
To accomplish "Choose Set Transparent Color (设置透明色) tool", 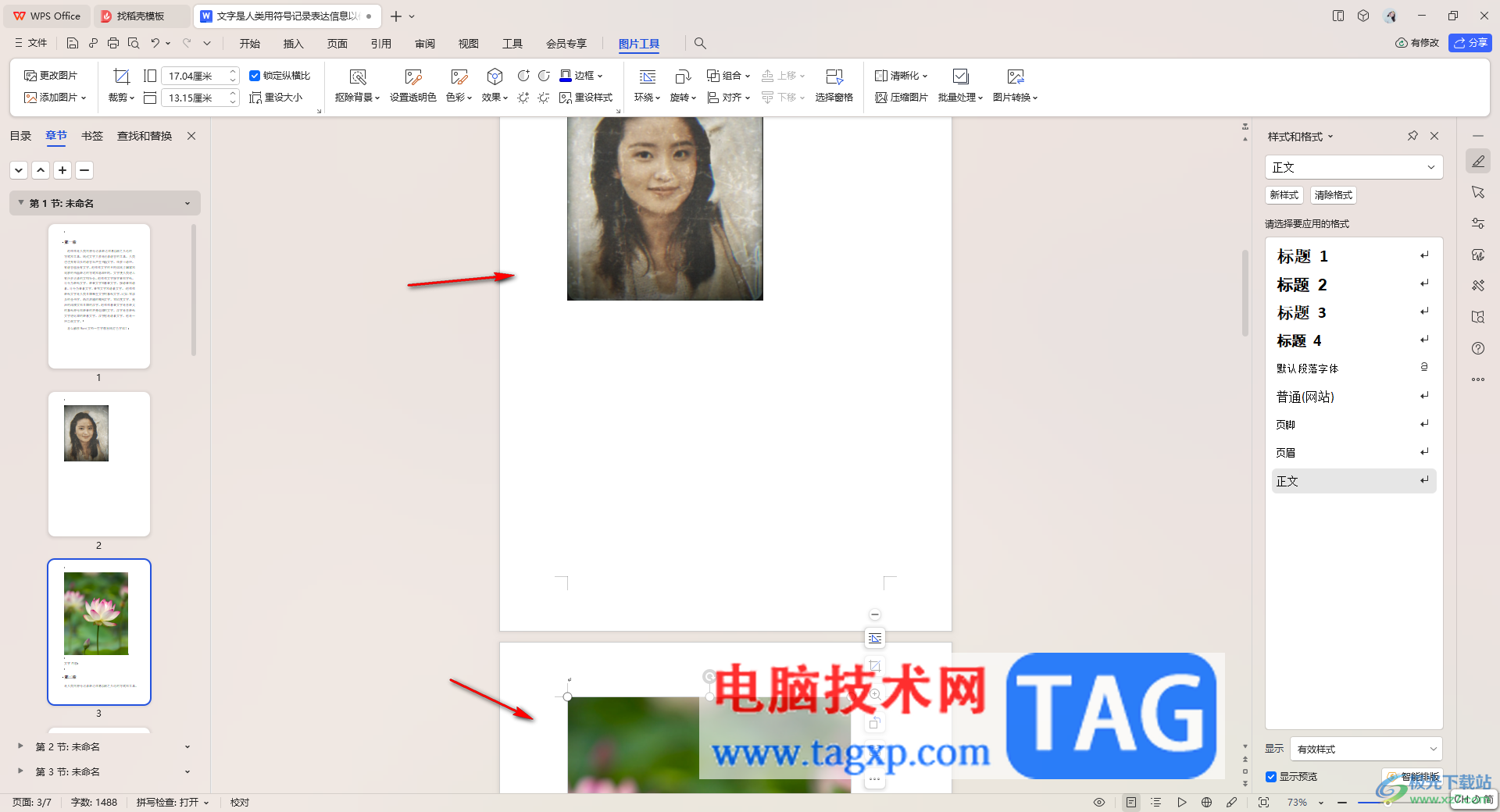I will tap(412, 85).
